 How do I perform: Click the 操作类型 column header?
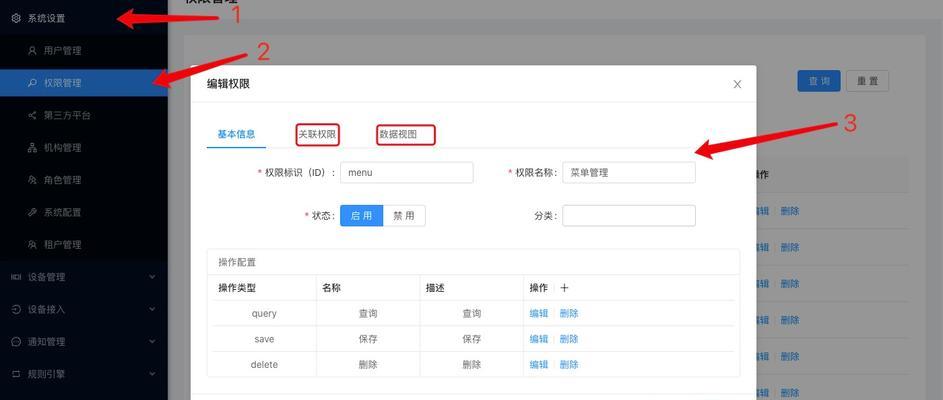(237, 288)
